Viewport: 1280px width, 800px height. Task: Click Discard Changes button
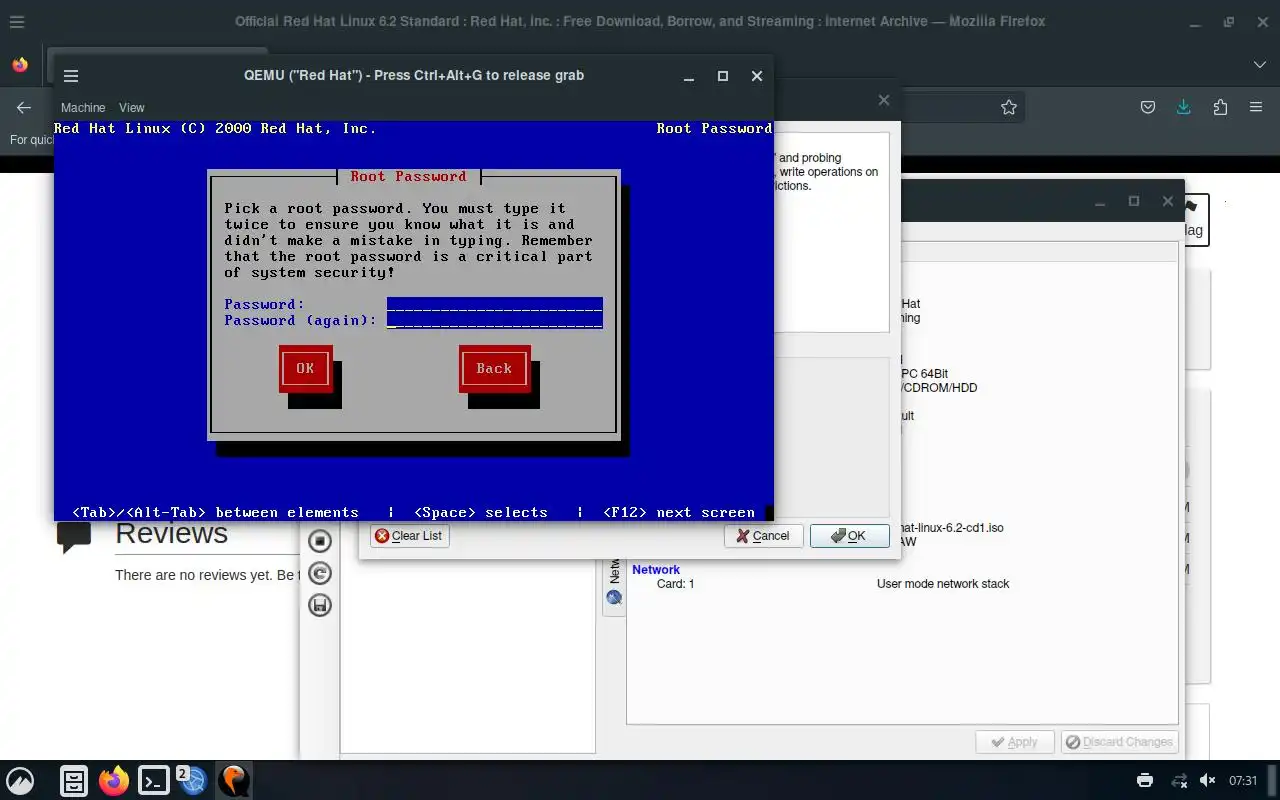(1119, 742)
